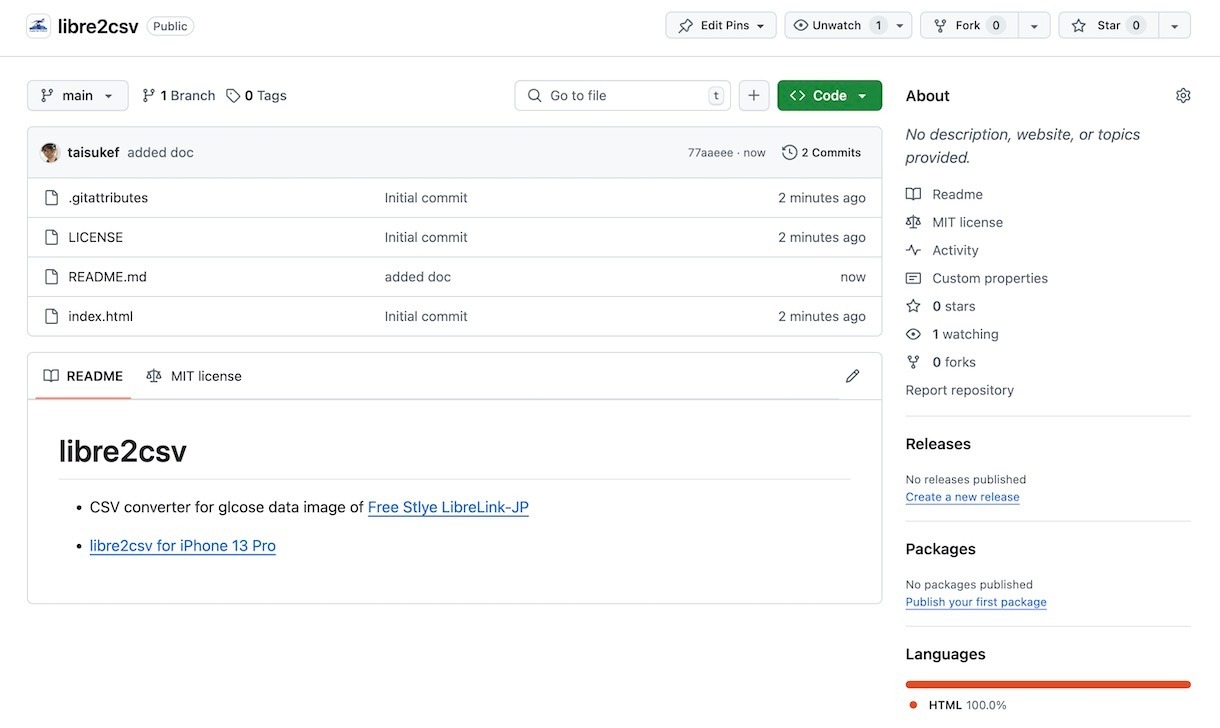Screen dimensions: 1220x728
Task: Click the fork icon beside 0 forks
Action: [913, 362]
